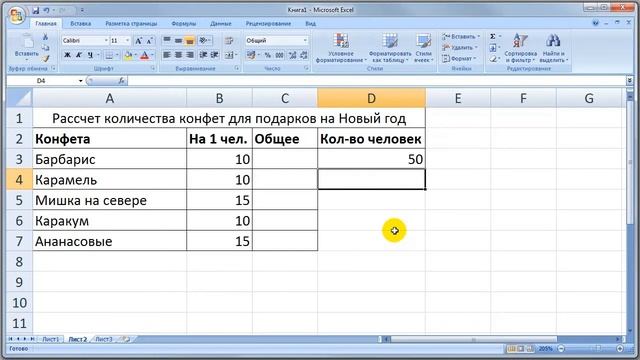
Task: Toggle italic К formatting
Action: click(79, 55)
